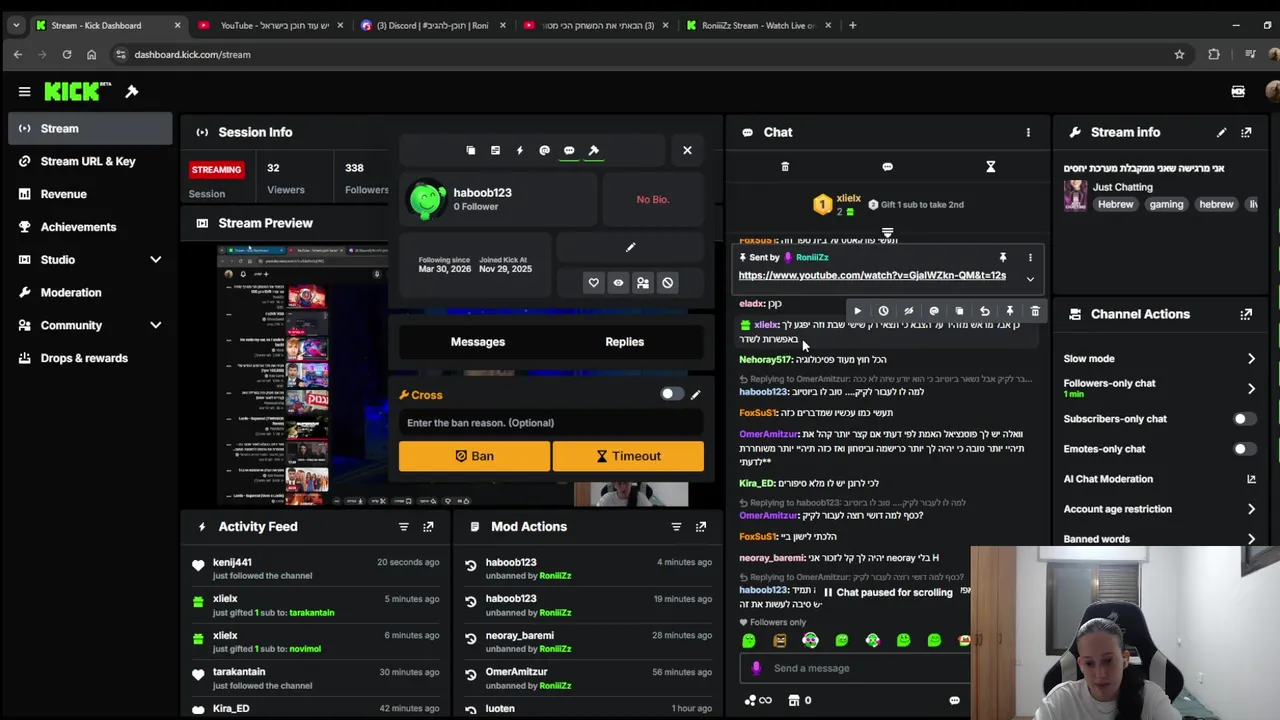
Task: Filter the Mod Actions list
Action: click(x=676, y=527)
